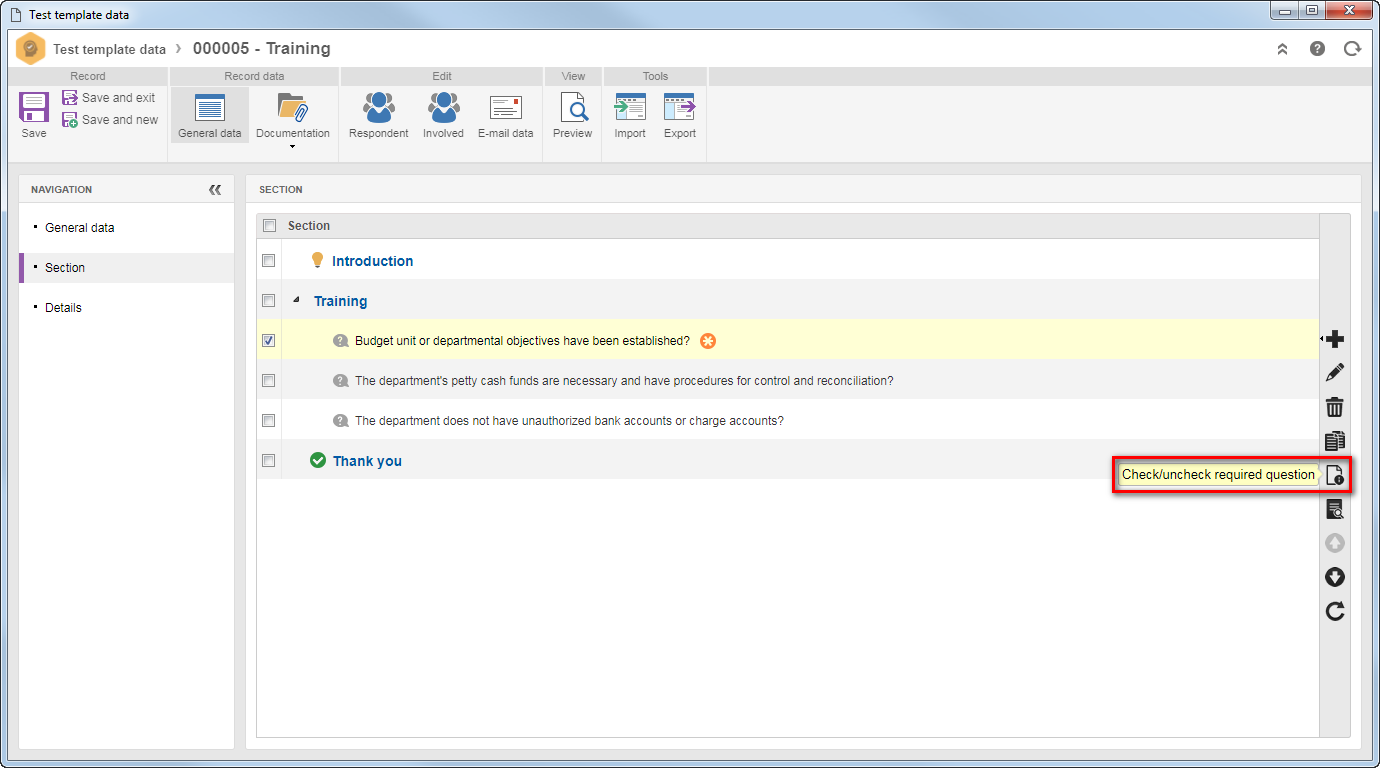Collapse the ribbon with the double chevron
The height and width of the screenshot is (768, 1380).
[x=1283, y=48]
